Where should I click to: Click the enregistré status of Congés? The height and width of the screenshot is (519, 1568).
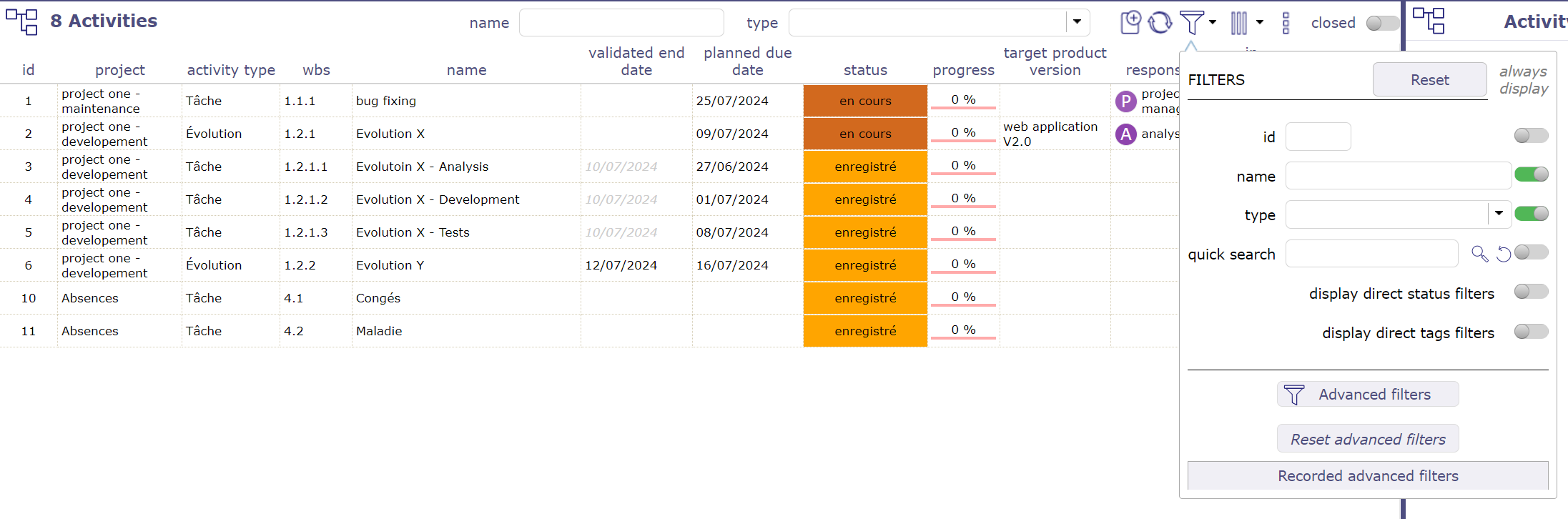coord(865,298)
